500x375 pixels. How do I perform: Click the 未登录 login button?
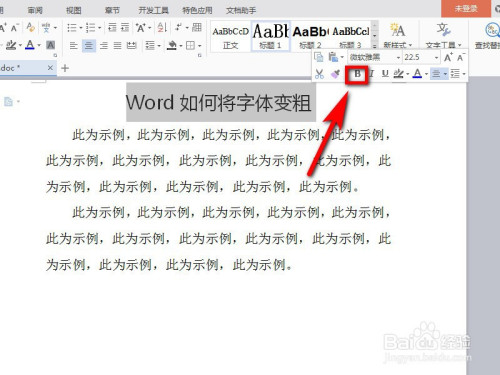(x=466, y=8)
